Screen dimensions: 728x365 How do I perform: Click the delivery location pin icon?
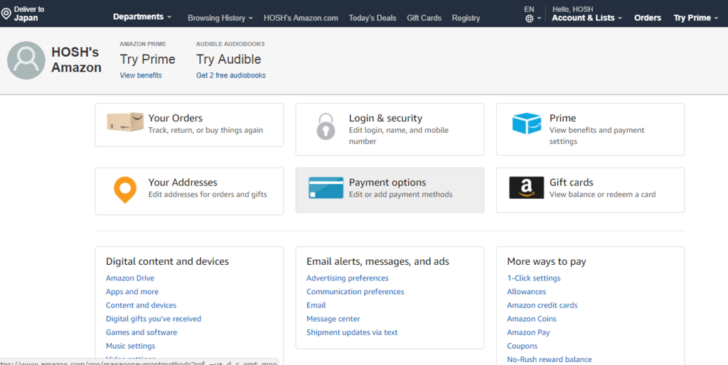click(6, 13)
